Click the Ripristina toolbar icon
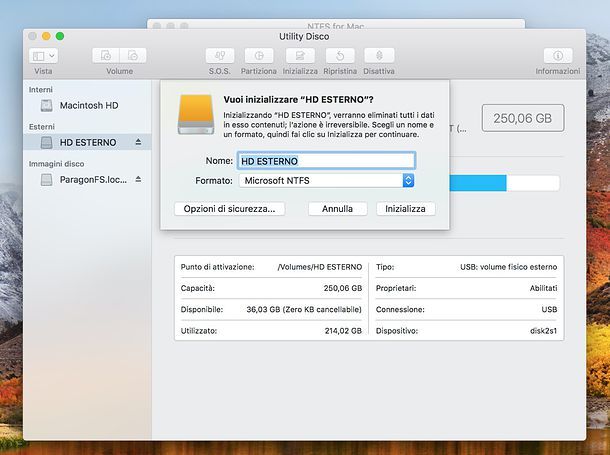The height and width of the screenshot is (455, 610). coord(340,56)
